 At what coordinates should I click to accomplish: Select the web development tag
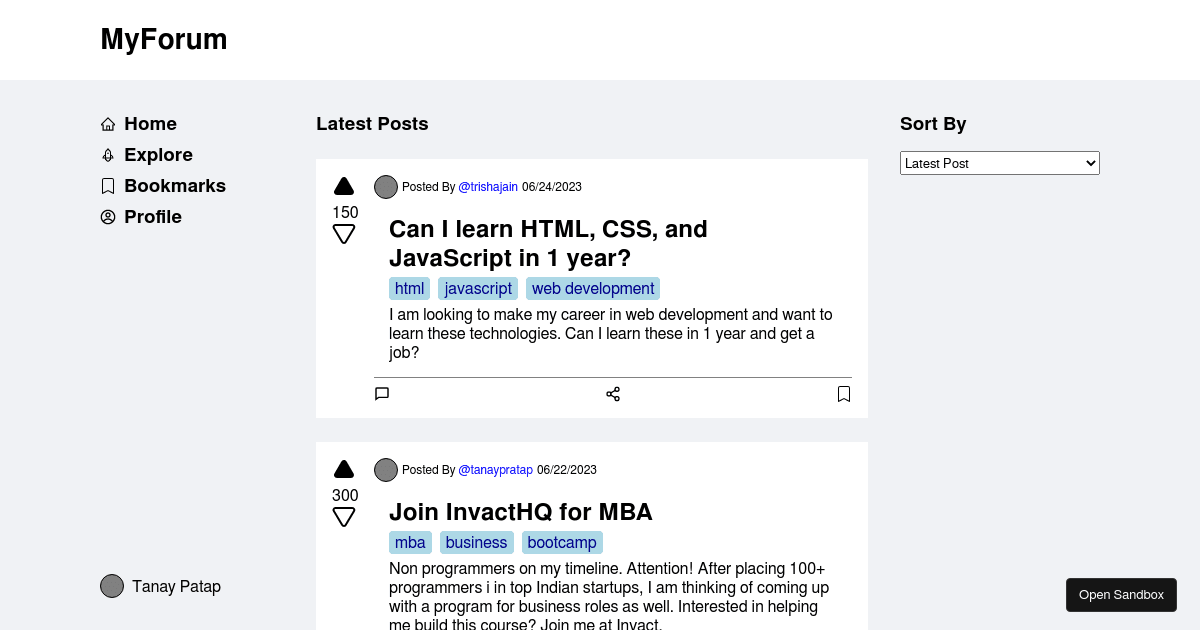click(x=593, y=289)
